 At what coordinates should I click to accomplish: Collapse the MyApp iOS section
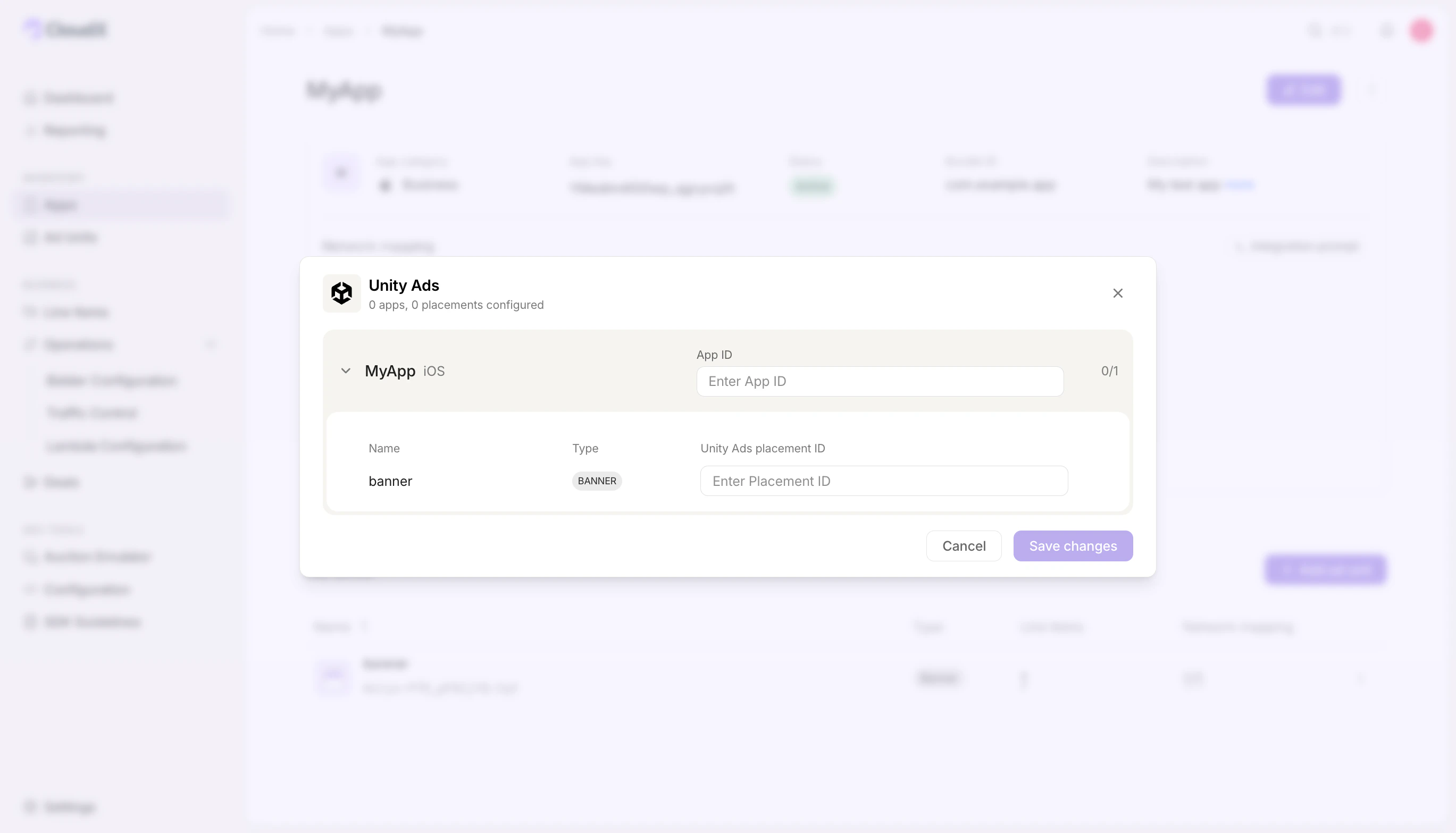(x=346, y=370)
